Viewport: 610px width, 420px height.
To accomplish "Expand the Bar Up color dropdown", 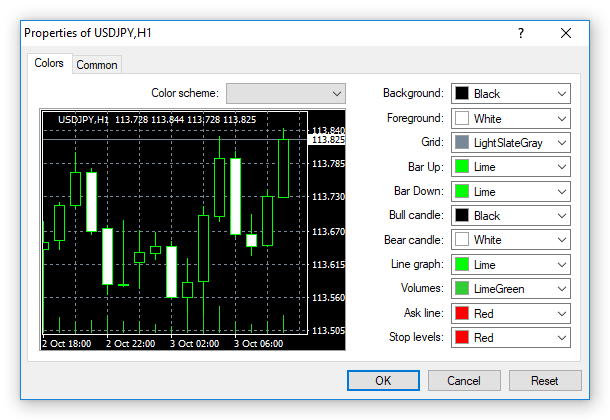I will point(511,167).
